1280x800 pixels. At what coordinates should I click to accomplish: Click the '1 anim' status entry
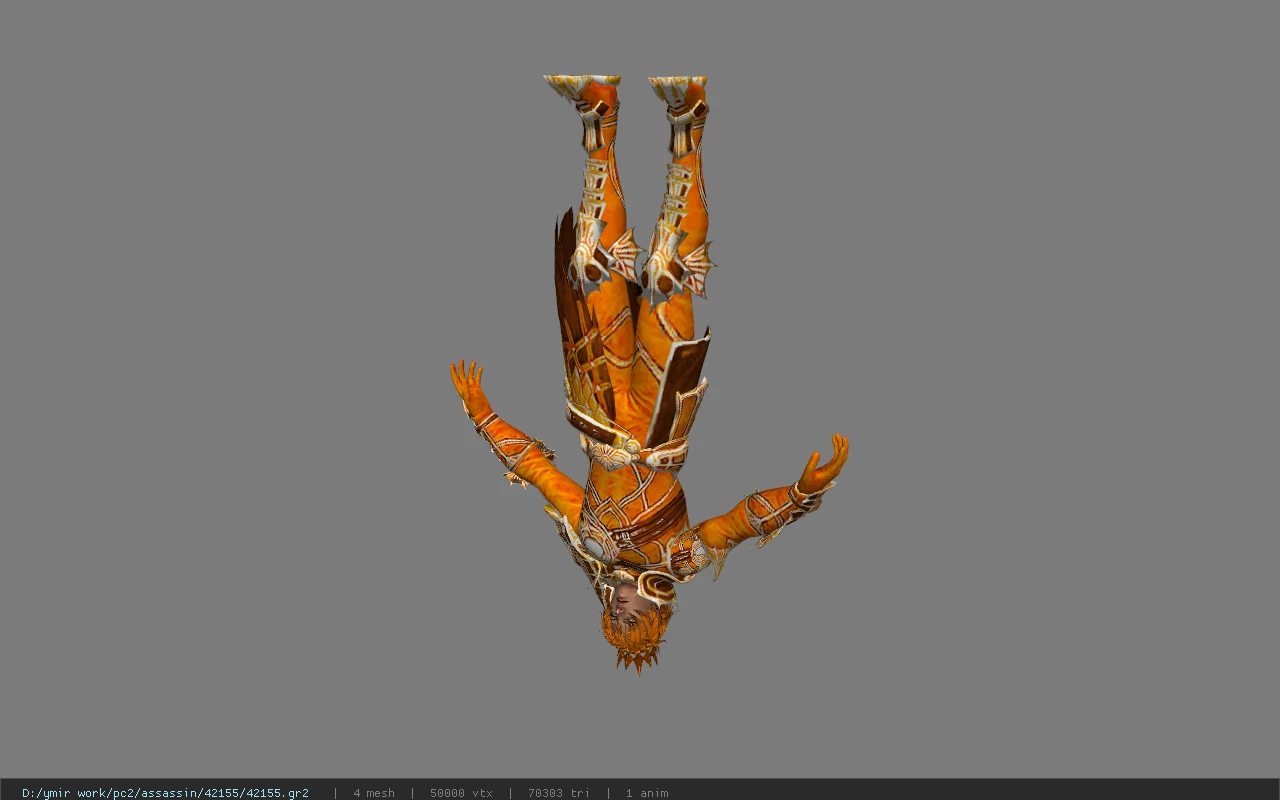tap(647, 793)
